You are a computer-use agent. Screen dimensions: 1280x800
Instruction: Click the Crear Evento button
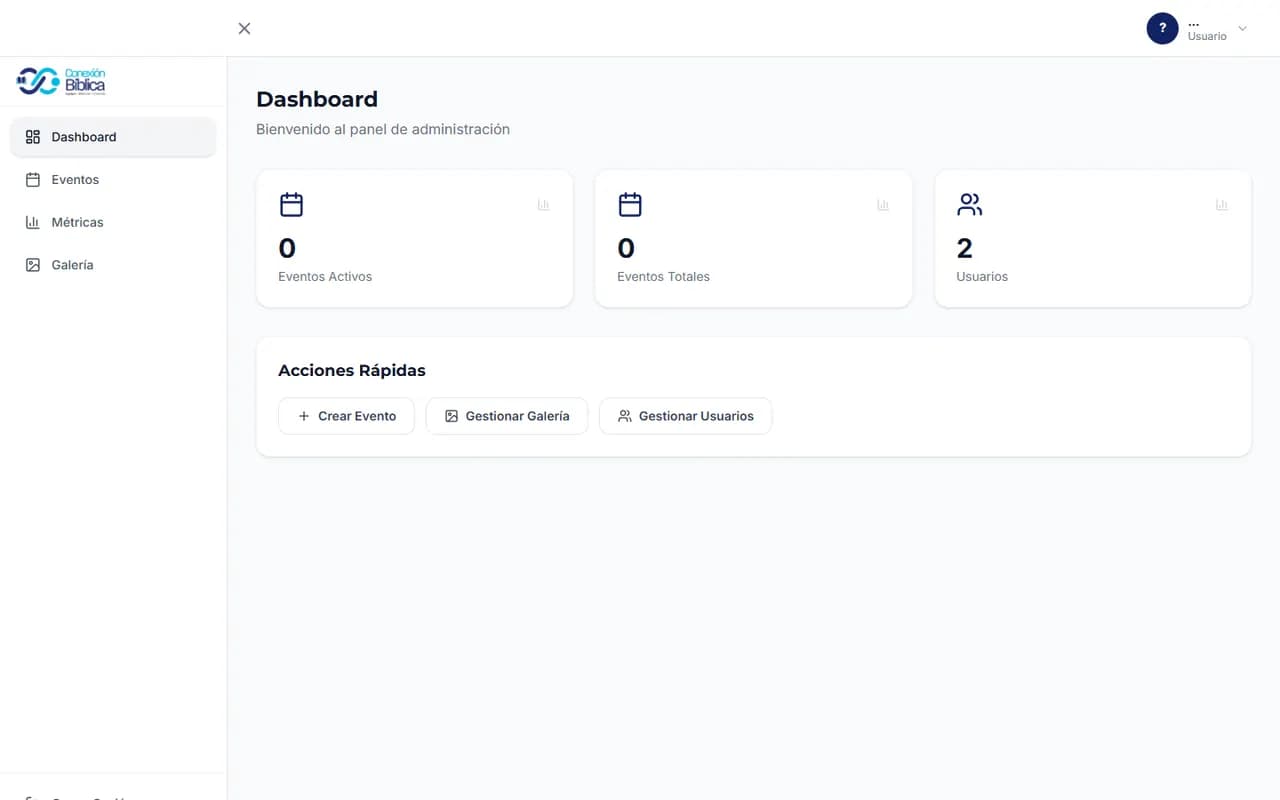(346, 416)
